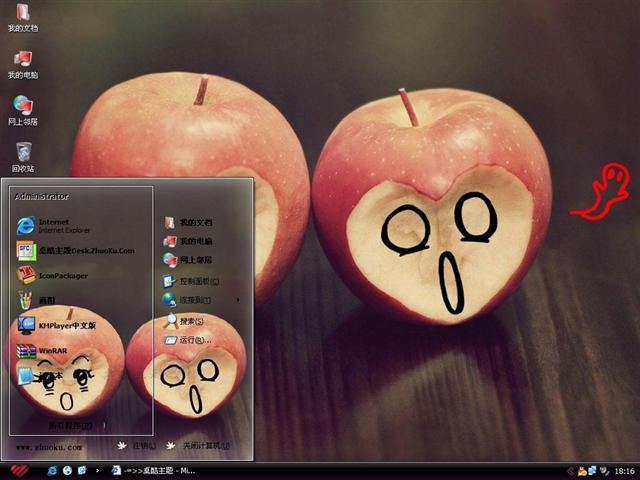Screen dimensions: 640x480
Task: Launch Internet Explorer from quick launch bar
Action: click(x=52, y=471)
